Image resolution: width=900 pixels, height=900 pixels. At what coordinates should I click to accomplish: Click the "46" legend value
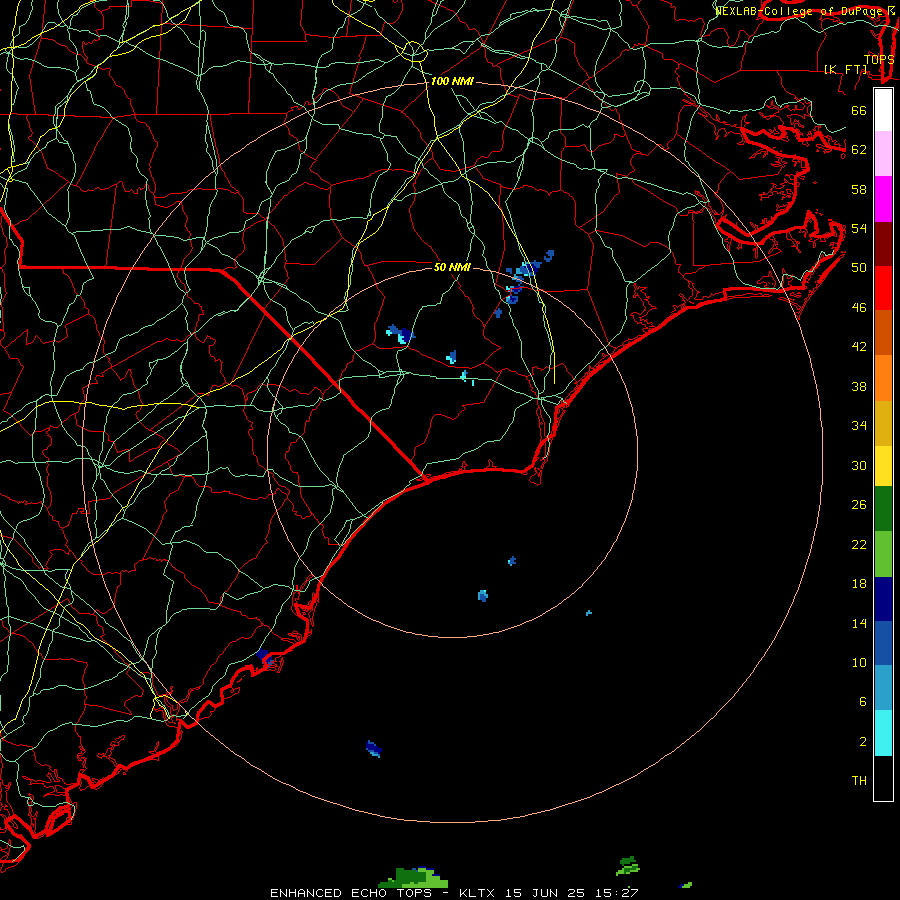coord(859,308)
